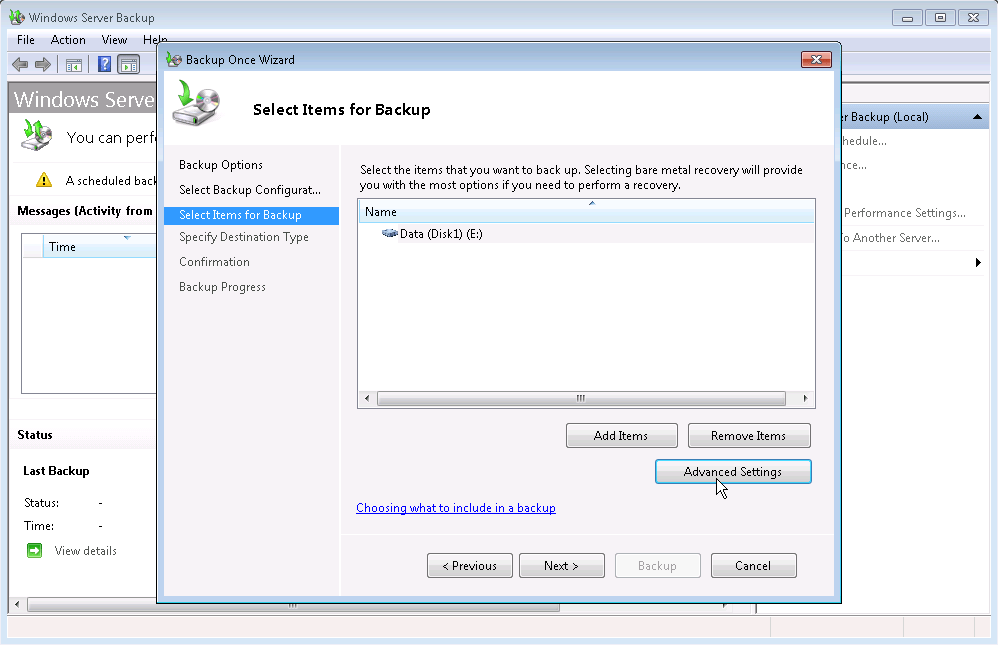Expand the actions submenu via the right-pointing arrow
The image size is (998, 645).
coord(976,262)
